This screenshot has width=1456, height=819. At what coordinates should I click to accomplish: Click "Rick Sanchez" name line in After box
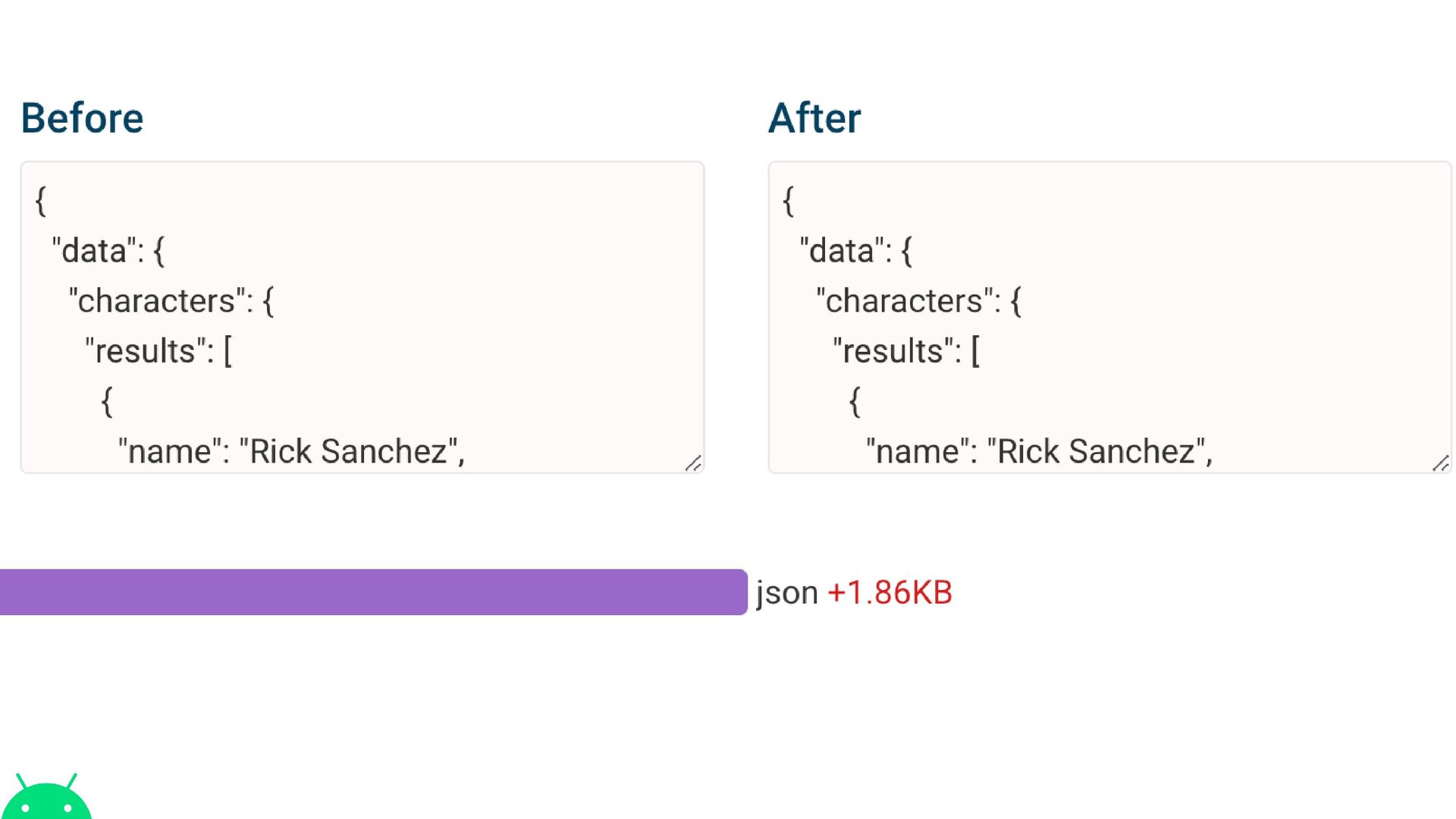(x=1039, y=452)
